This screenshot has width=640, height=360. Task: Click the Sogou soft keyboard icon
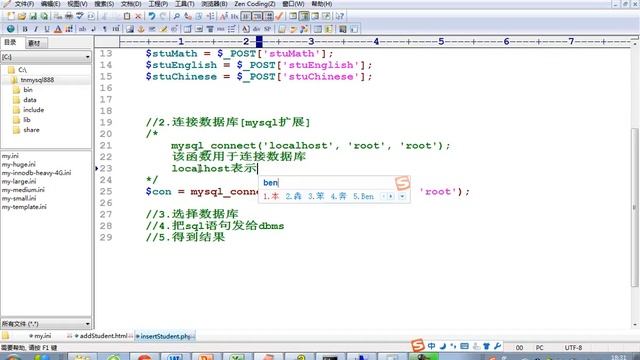[464, 346]
